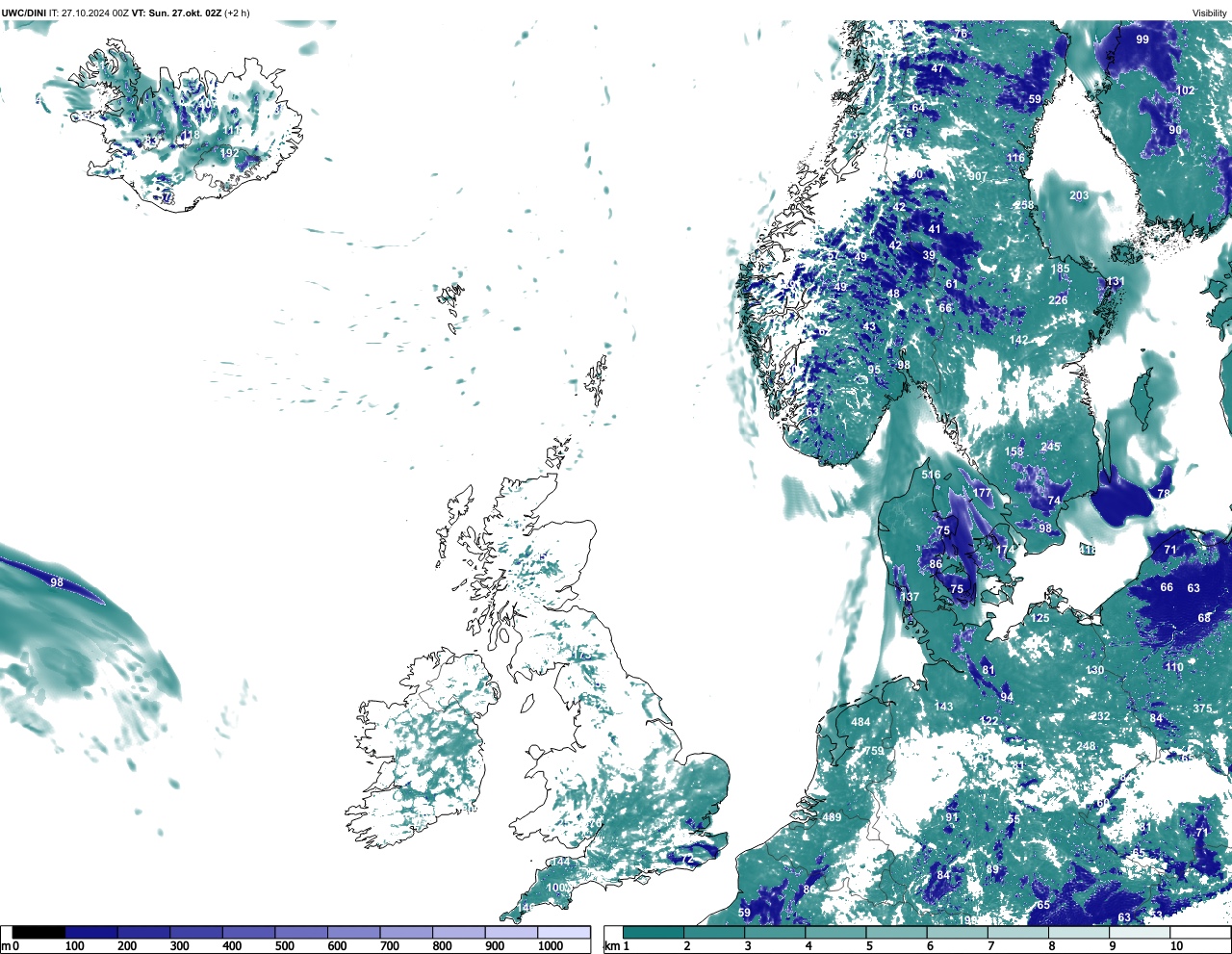Click the dark teal 1–2 km legend segment
1232x954 pixels.
[x=654, y=933]
